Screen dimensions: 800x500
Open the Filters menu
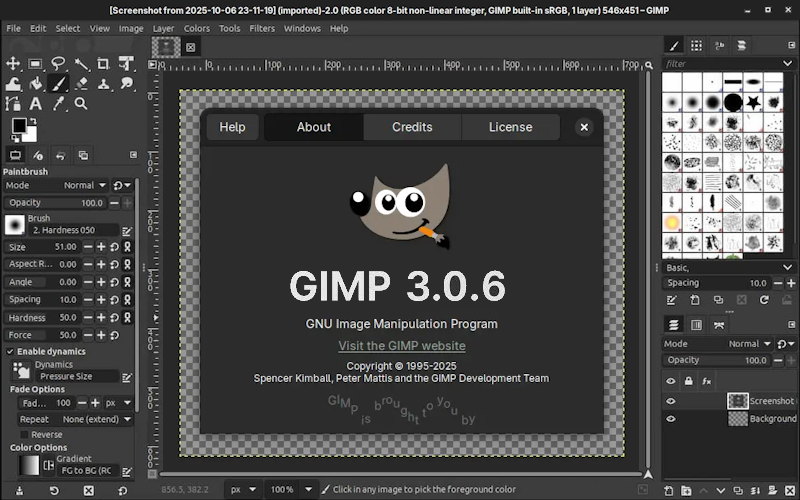[262, 28]
